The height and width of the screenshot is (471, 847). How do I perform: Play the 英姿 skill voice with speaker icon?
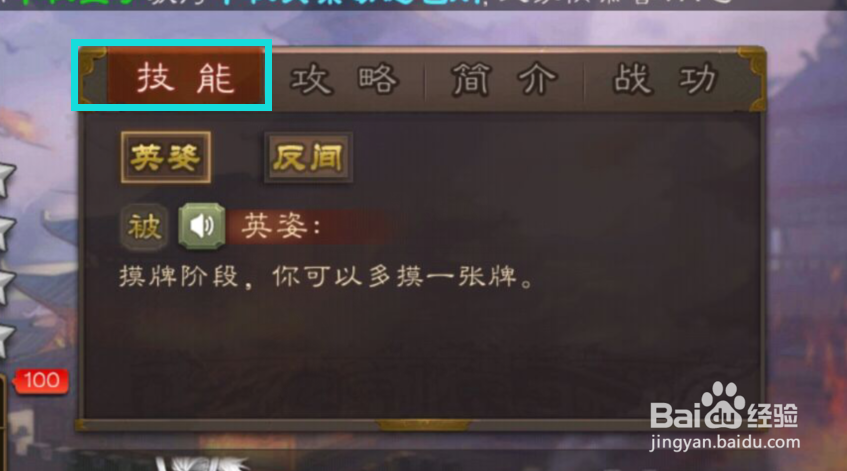pyautogui.click(x=201, y=226)
